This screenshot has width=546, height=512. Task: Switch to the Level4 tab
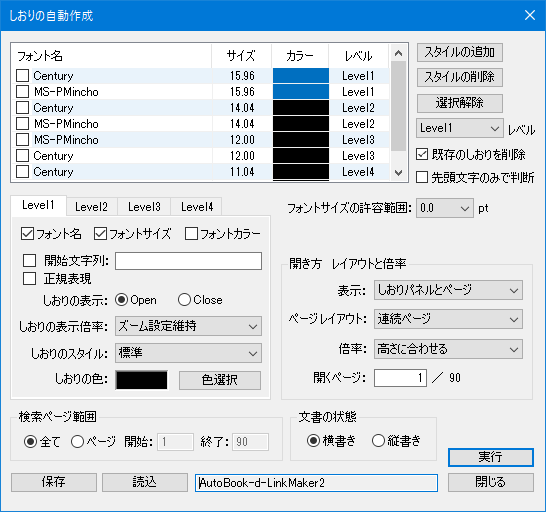tap(197, 207)
